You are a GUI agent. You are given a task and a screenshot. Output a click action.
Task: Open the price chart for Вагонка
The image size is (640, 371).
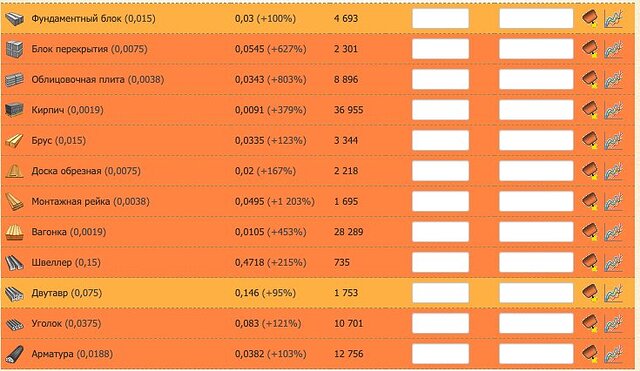click(x=613, y=232)
